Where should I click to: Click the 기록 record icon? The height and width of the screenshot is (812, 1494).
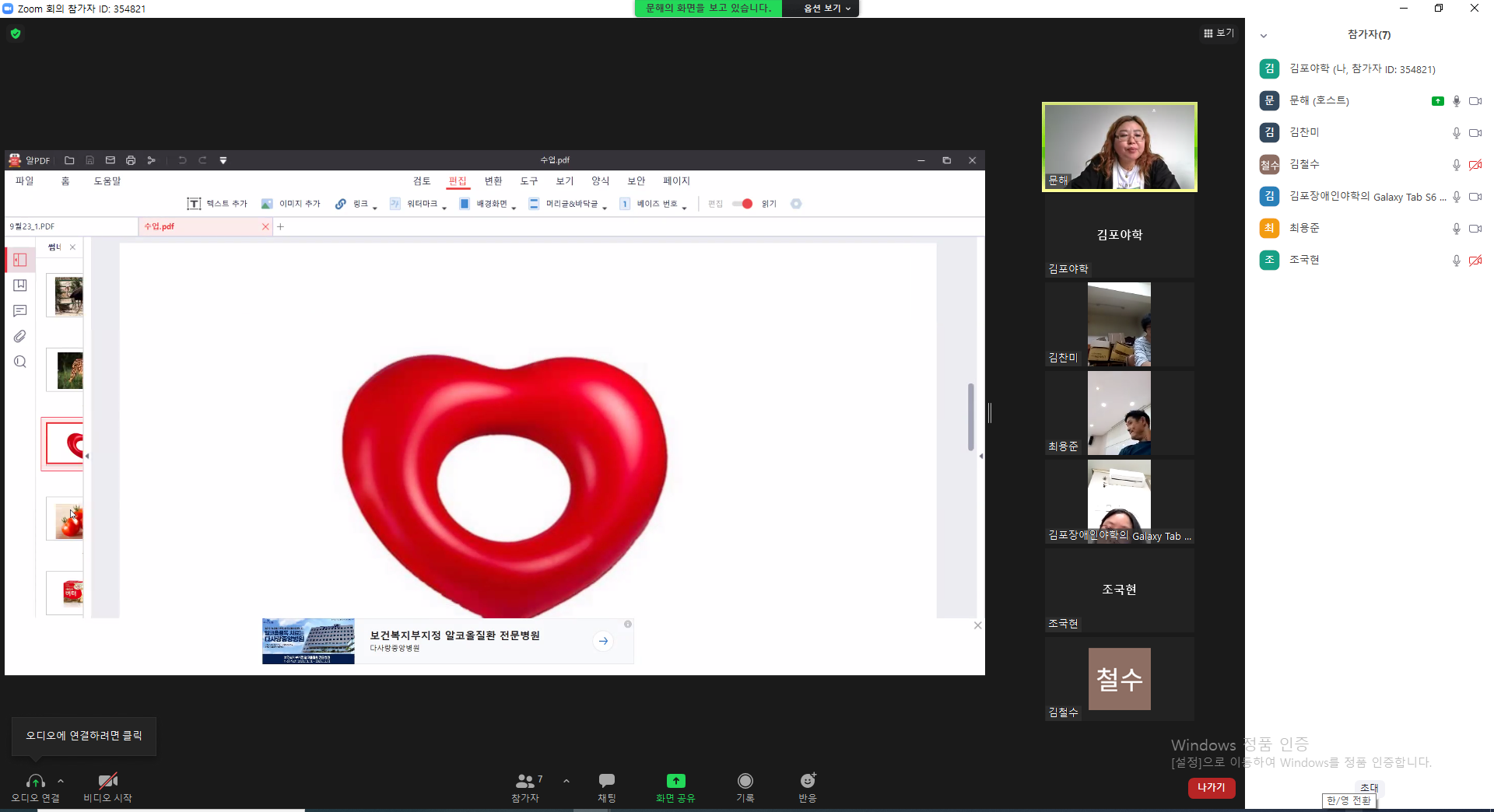click(x=745, y=781)
